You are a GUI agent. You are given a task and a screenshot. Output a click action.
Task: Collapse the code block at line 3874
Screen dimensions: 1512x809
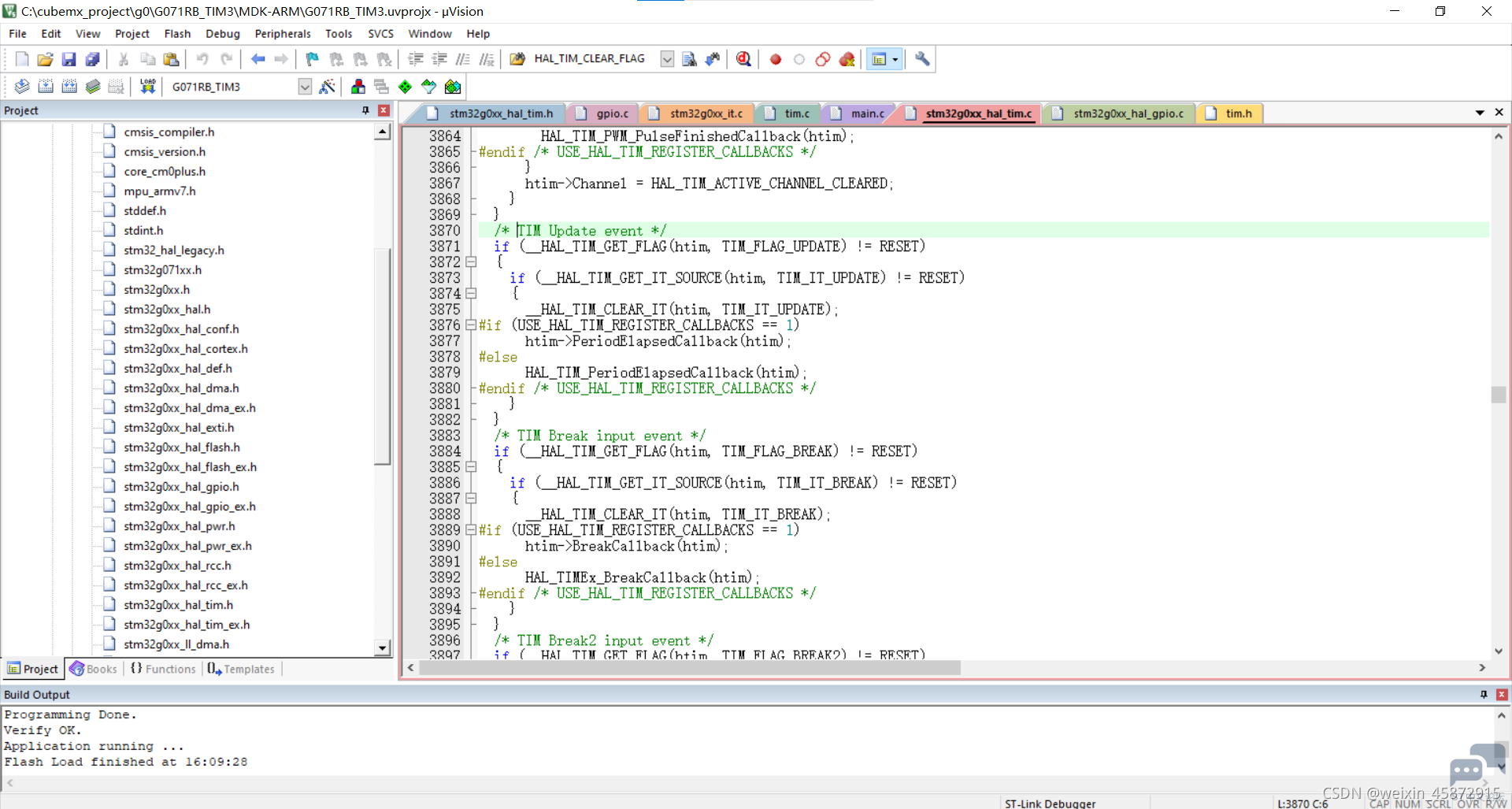(471, 294)
